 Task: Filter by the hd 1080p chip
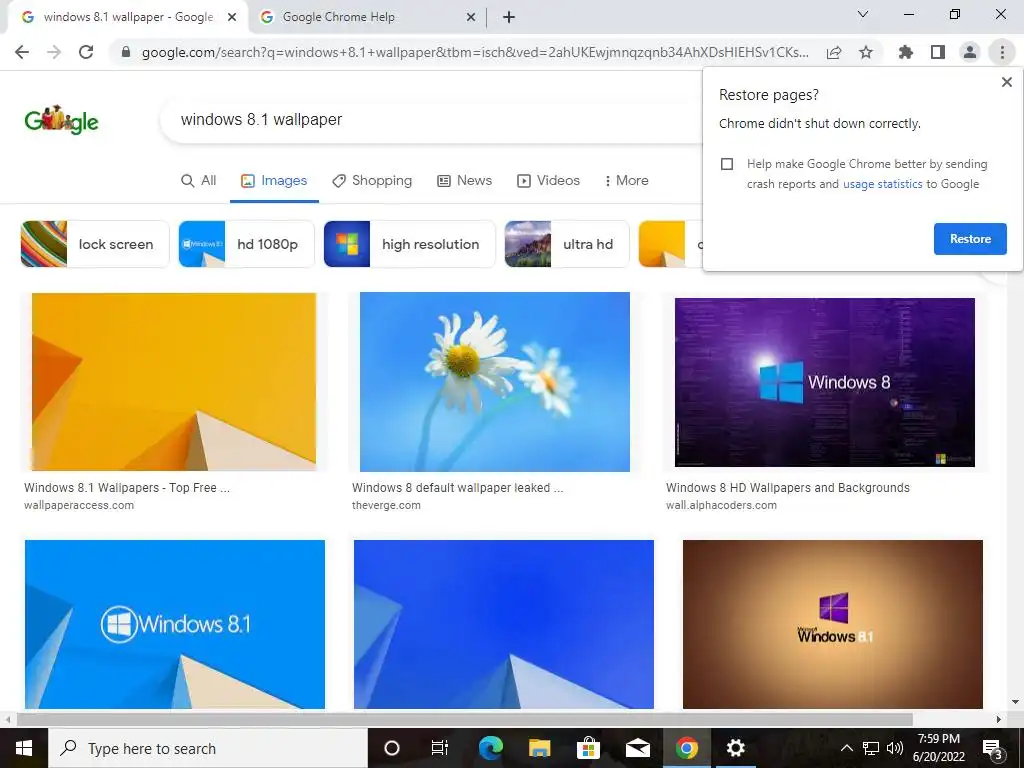[246, 244]
